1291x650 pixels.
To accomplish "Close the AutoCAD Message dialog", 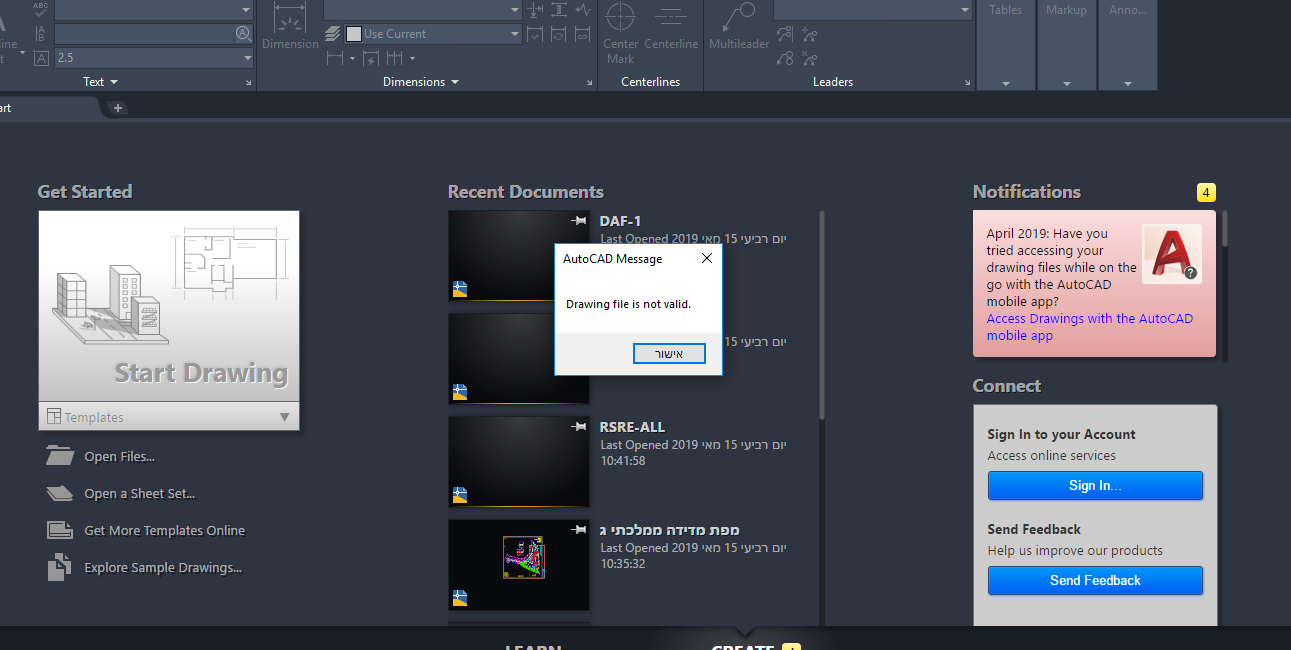I will tap(707, 258).
